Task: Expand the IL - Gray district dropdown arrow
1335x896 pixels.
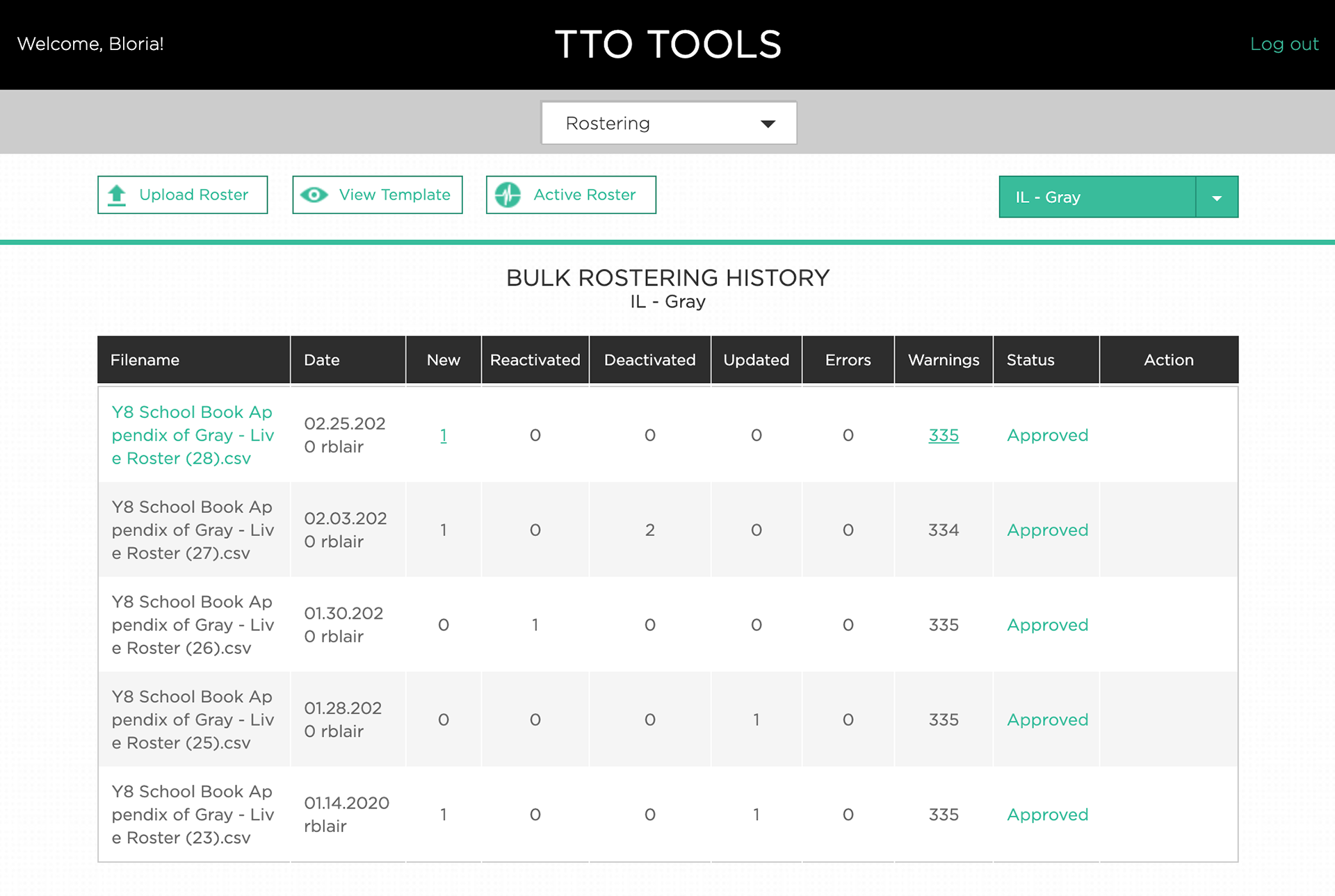Action: (1217, 197)
